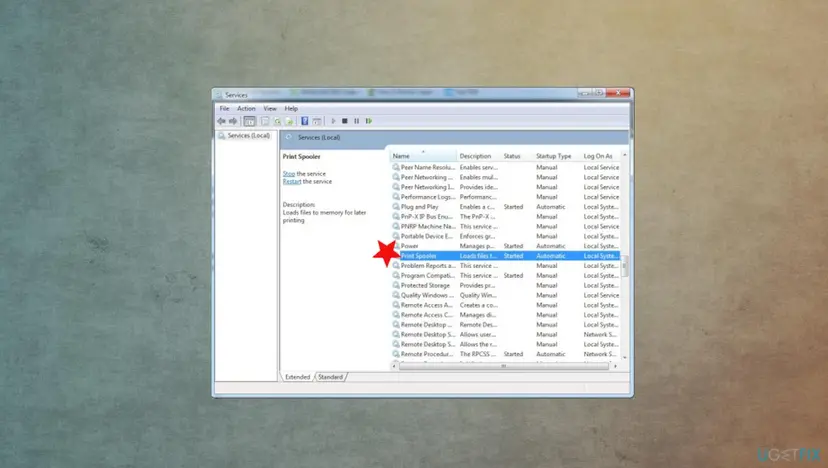
Task: Click the 'Enforces gr...' description cell
Action: (x=477, y=236)
